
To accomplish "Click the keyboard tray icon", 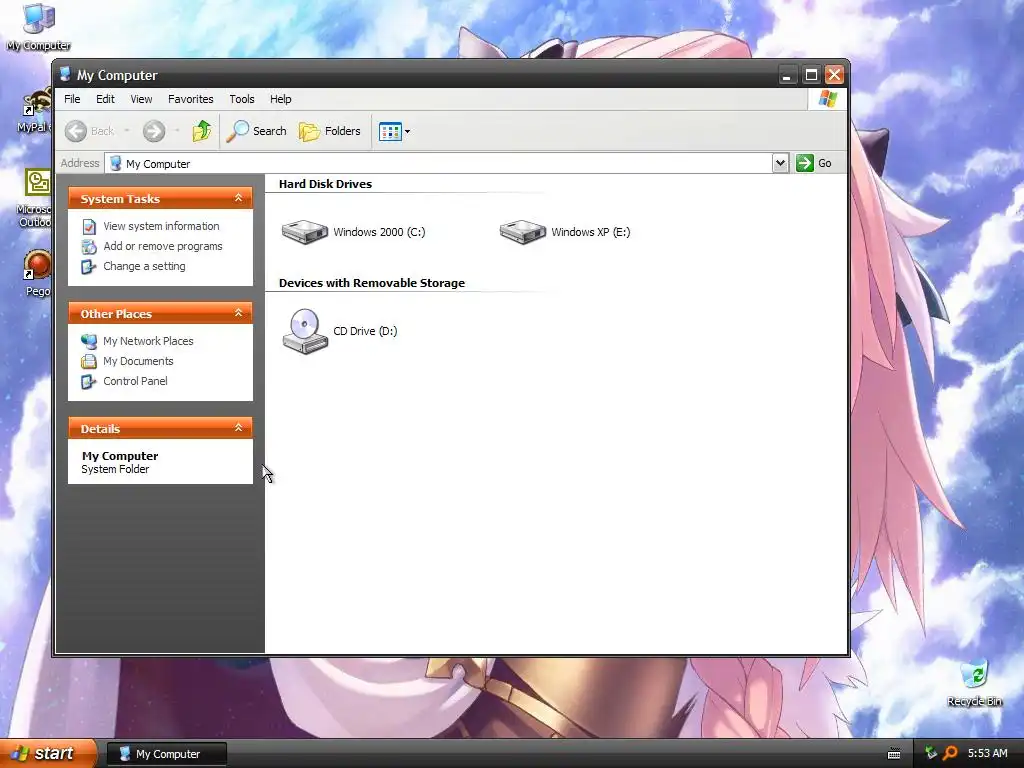I will point(894,754).
